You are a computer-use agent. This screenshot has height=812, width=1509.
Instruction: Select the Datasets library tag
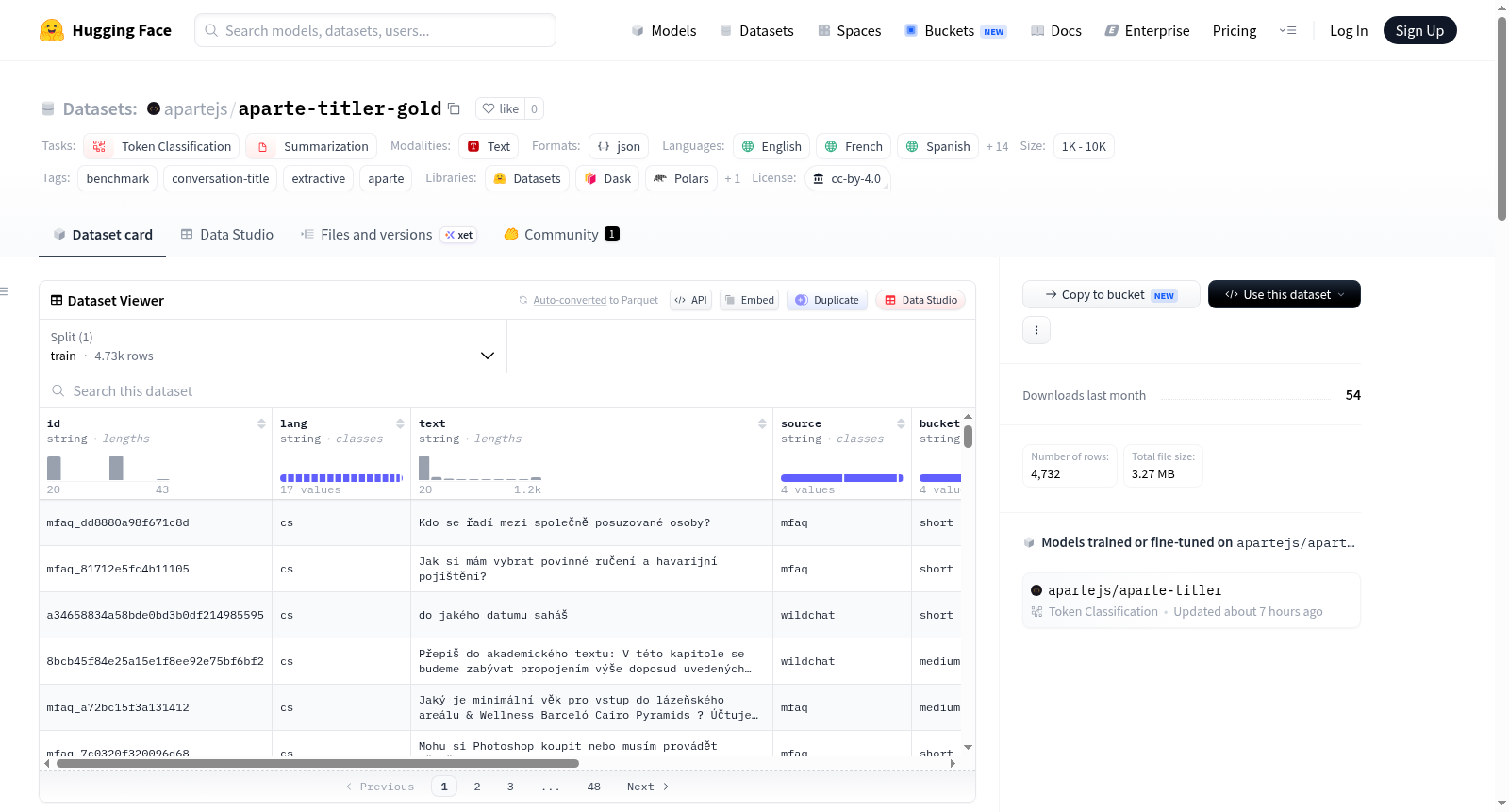pos(527,178)
